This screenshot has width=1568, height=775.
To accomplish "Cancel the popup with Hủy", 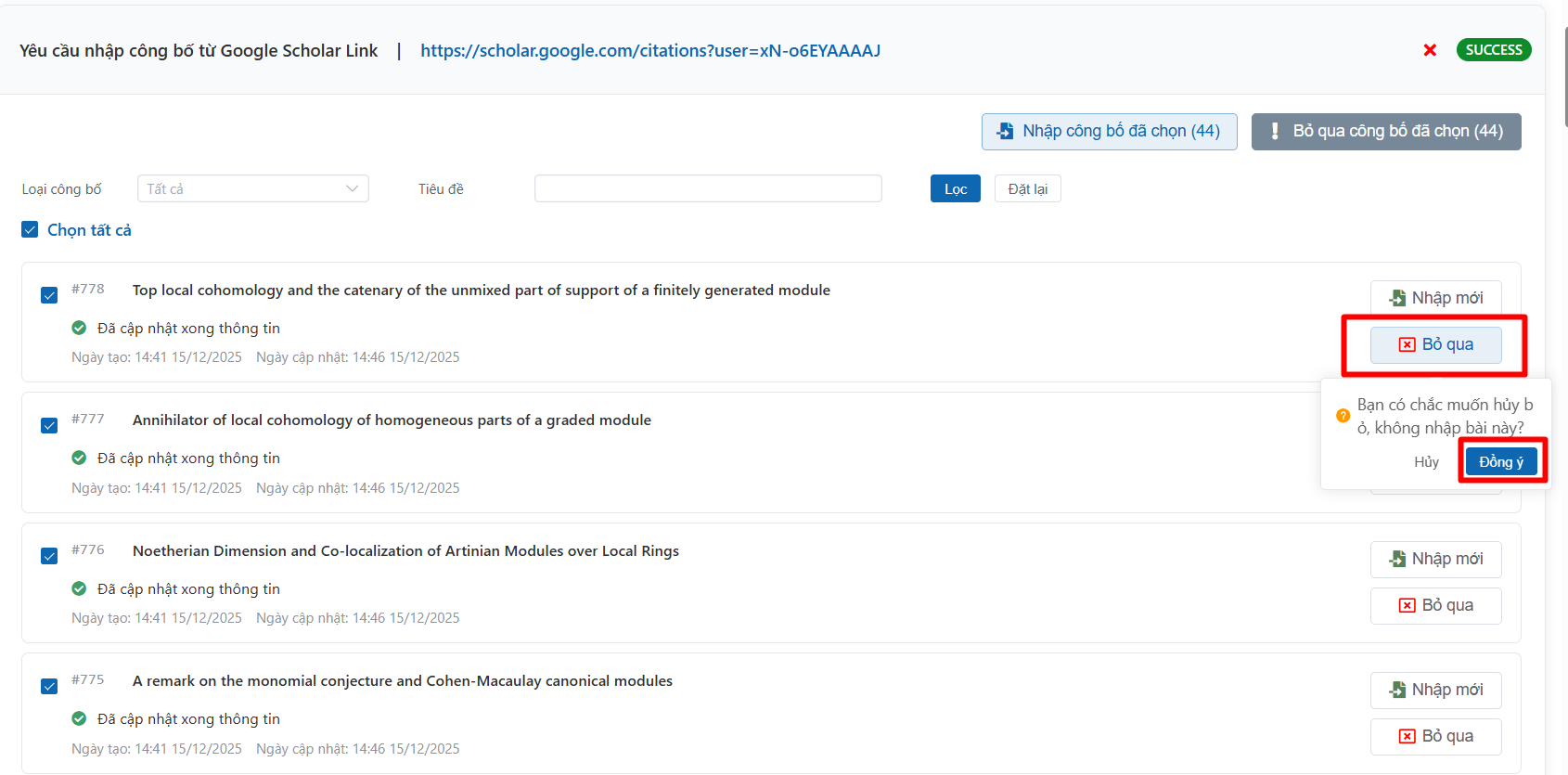I will click(1426, 462).
